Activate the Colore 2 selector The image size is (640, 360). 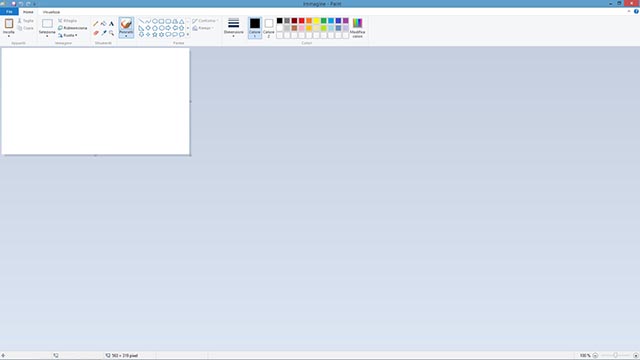click(269, 28)
